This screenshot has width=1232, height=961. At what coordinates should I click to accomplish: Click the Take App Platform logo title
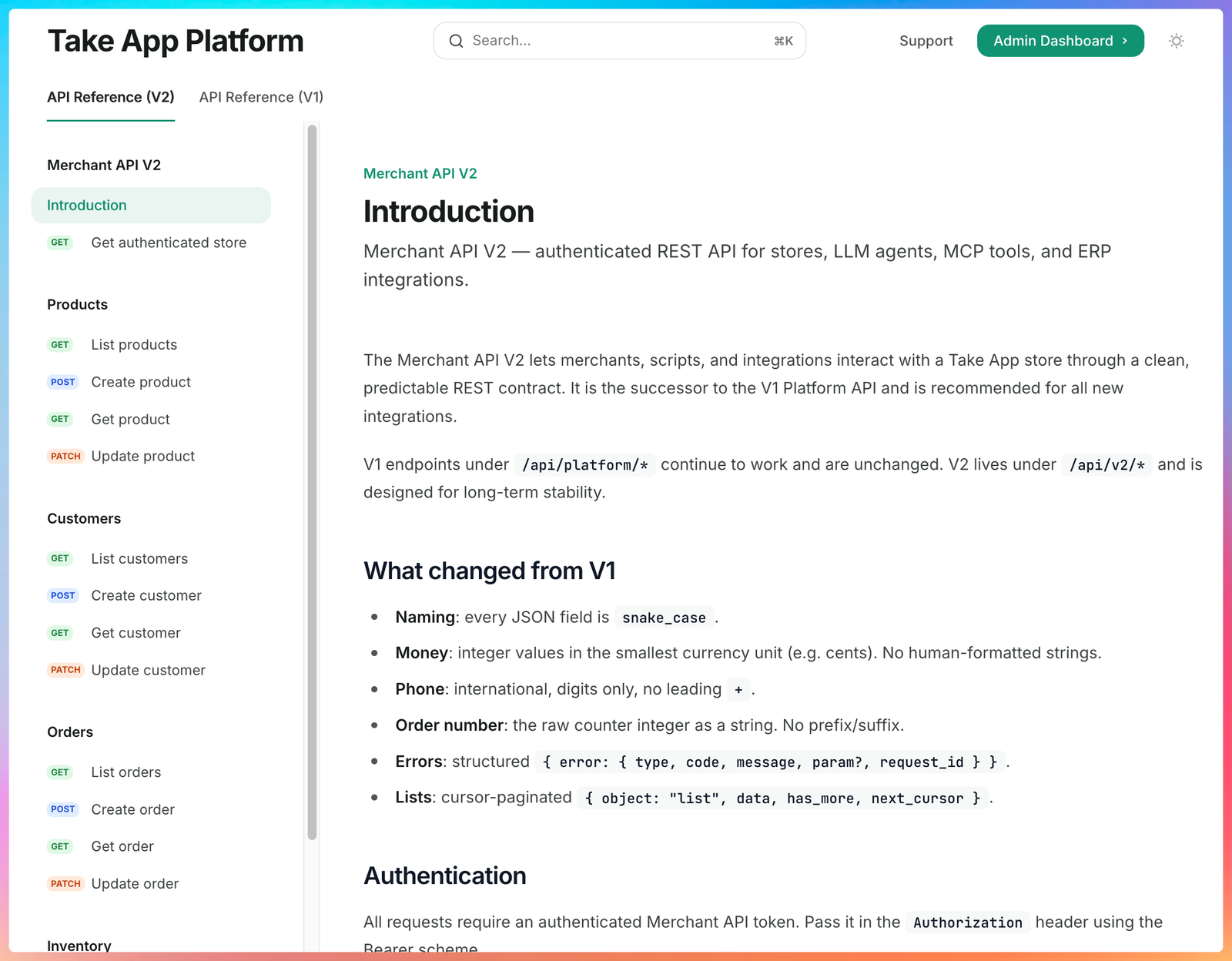click(176, 41)
